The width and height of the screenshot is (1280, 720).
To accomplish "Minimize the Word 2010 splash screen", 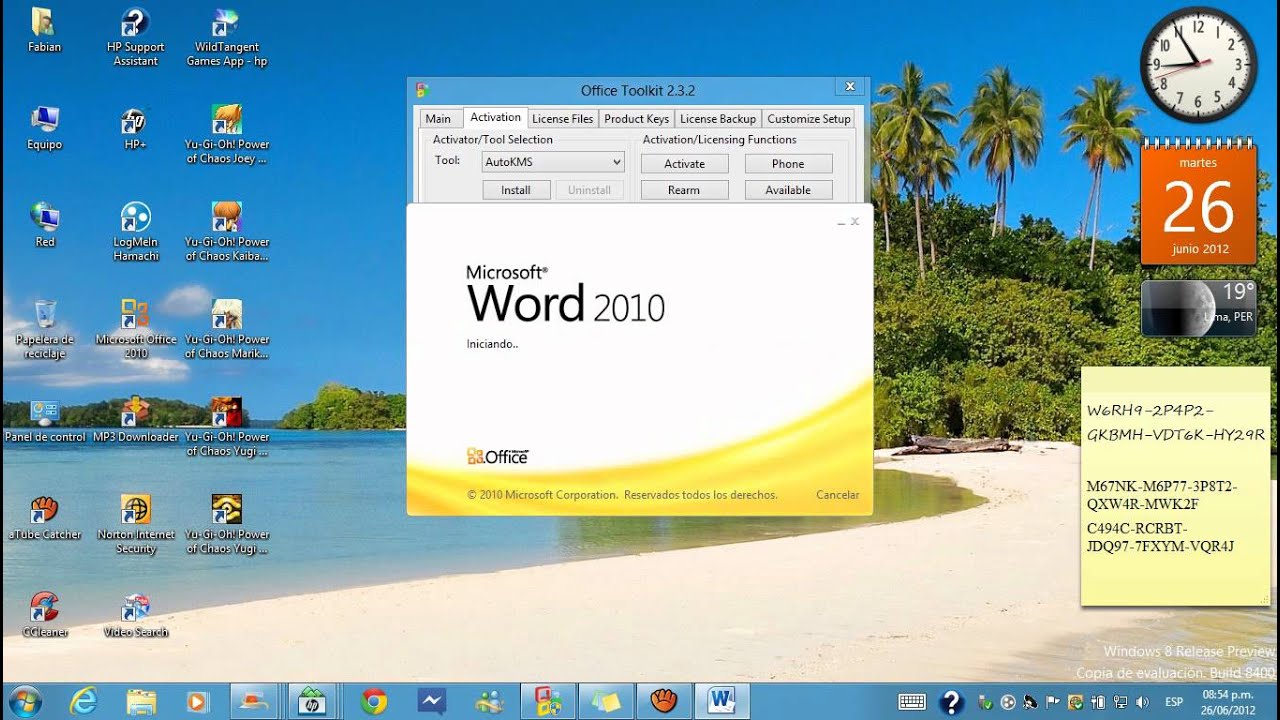I will point(841,223).
